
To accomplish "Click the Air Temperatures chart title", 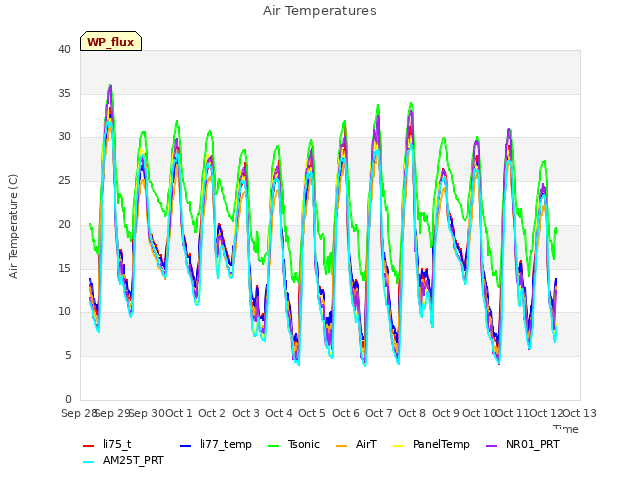I will point(320,11).
